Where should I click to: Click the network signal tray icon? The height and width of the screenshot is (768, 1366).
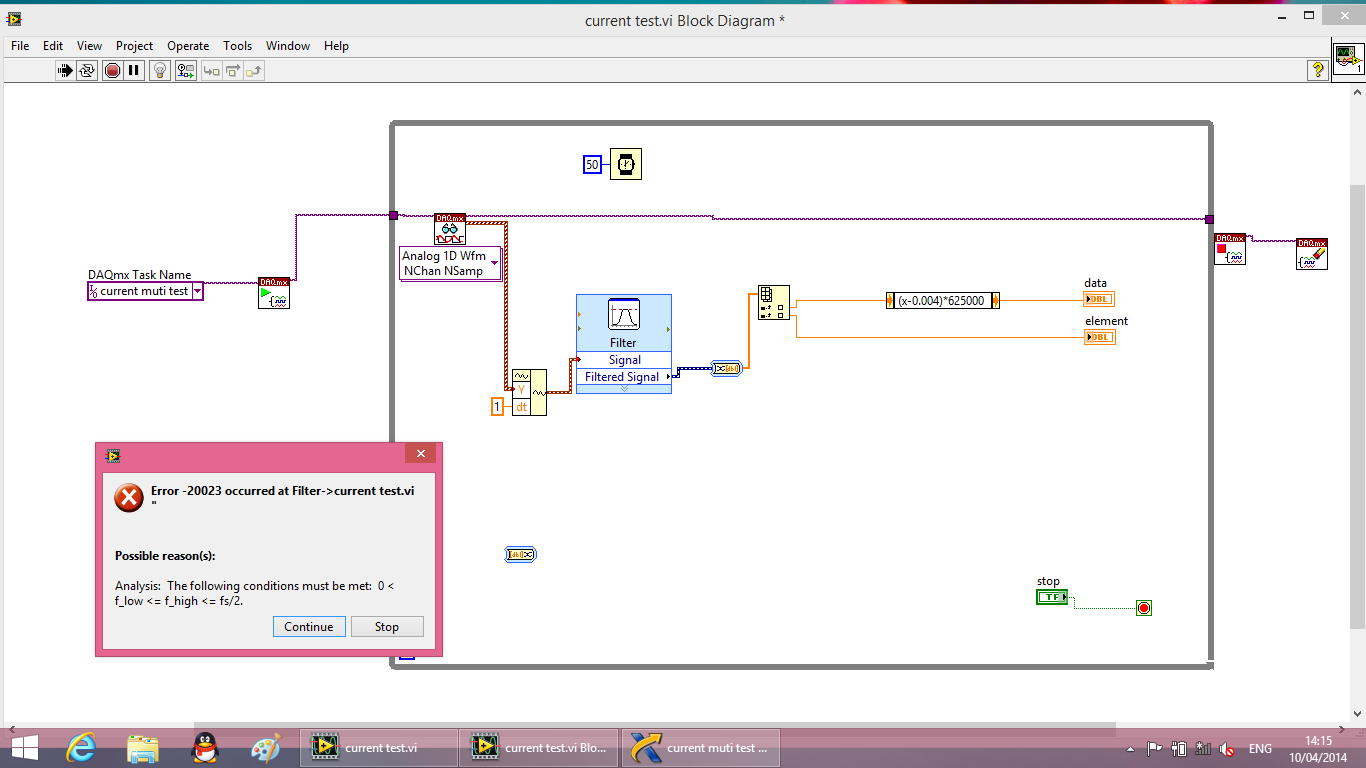tap(1203, 749)
